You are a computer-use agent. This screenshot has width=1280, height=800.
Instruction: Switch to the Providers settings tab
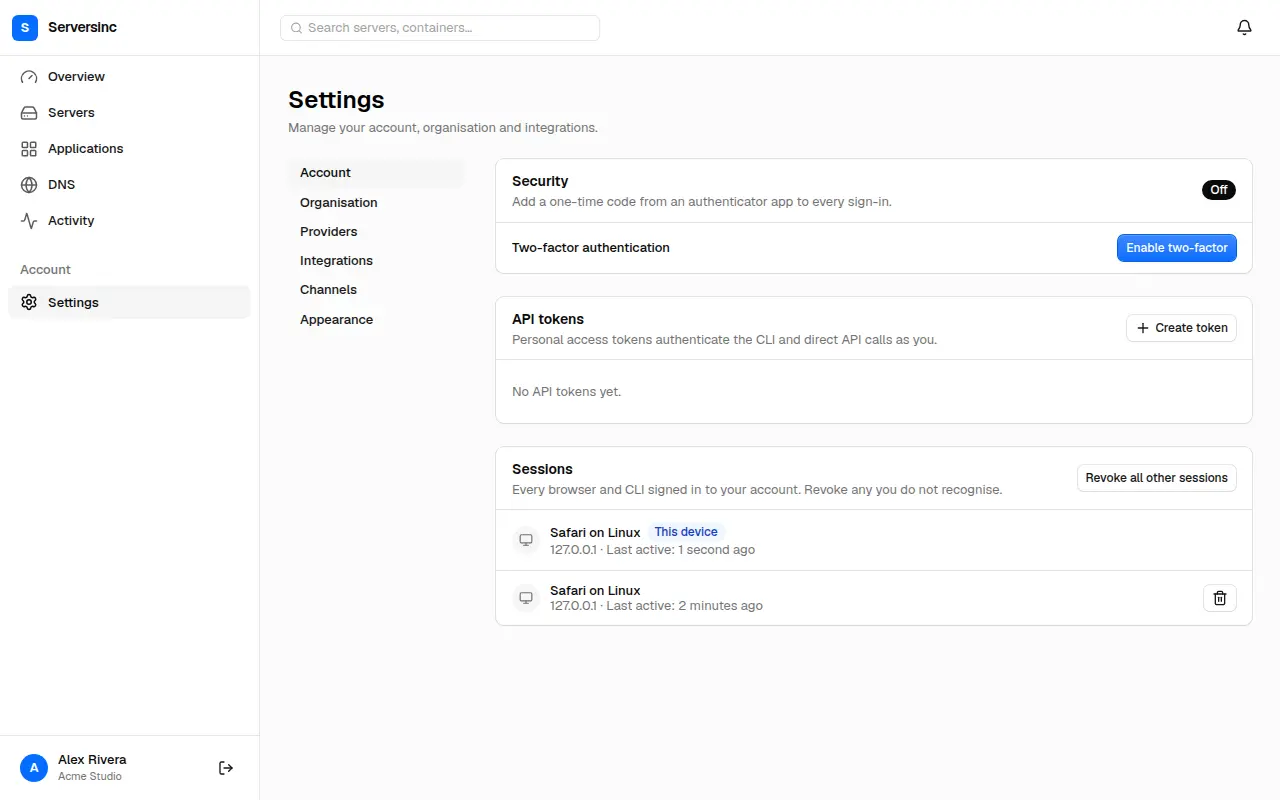[x=376, y=231]
